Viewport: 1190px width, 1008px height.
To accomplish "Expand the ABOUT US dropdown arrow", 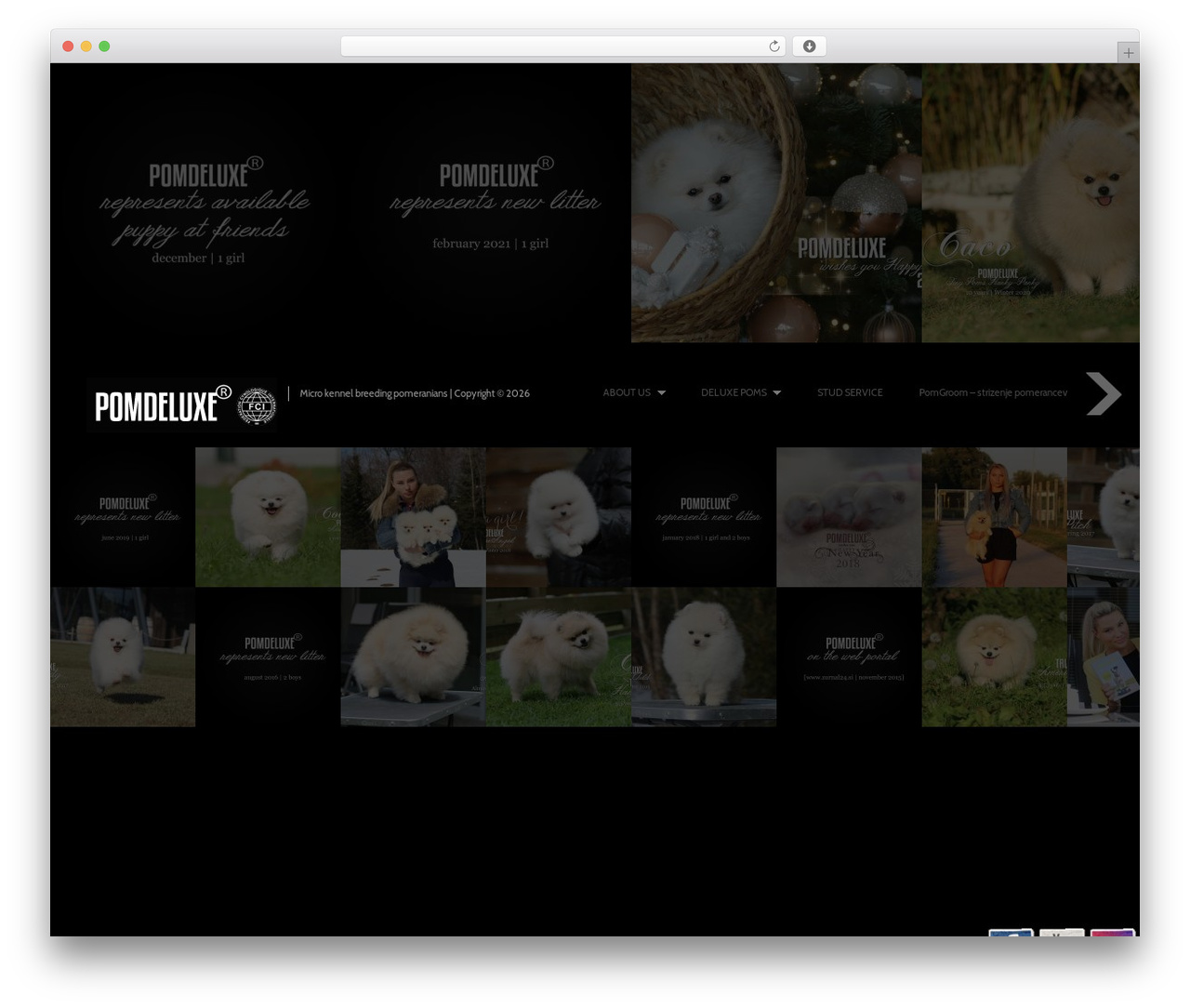I will [x=662, y=393].
